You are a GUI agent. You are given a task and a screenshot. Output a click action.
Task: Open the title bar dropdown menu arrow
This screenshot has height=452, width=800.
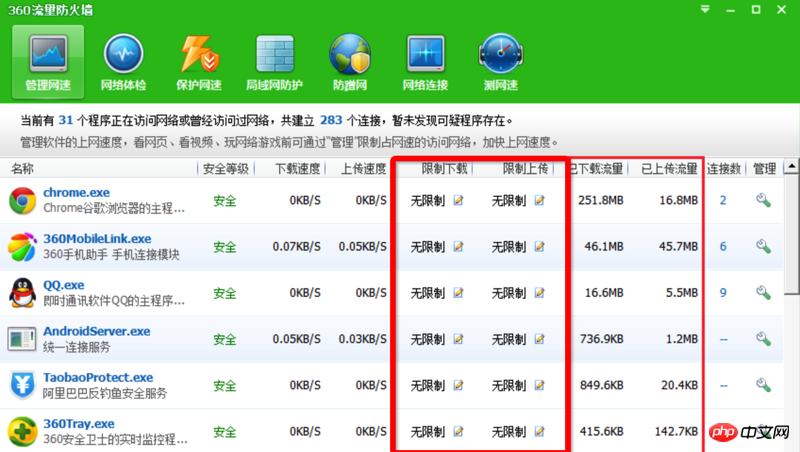[705, 9]
